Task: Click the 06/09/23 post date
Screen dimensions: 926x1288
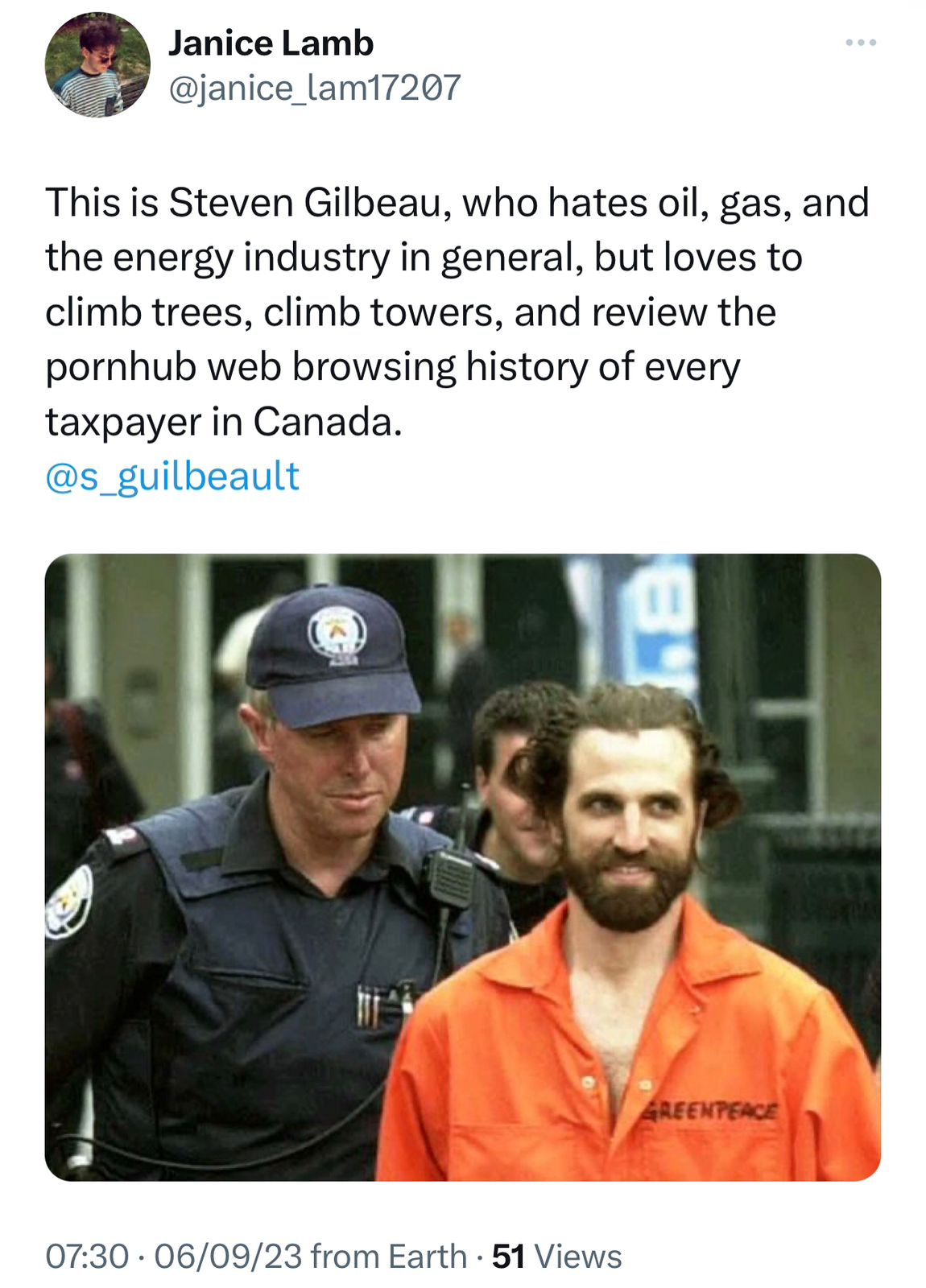Action: [228, 1256]
